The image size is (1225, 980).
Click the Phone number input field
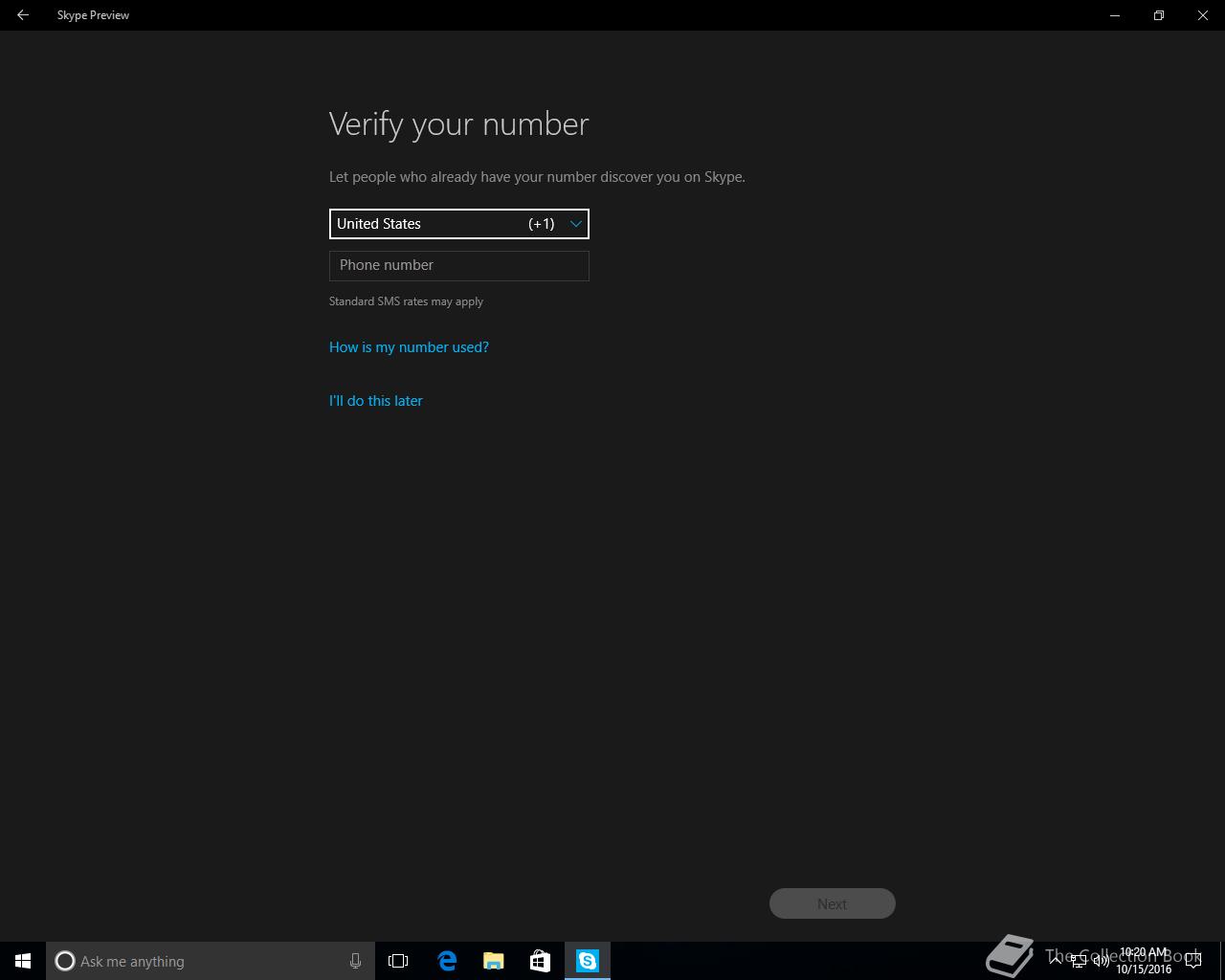459,266
